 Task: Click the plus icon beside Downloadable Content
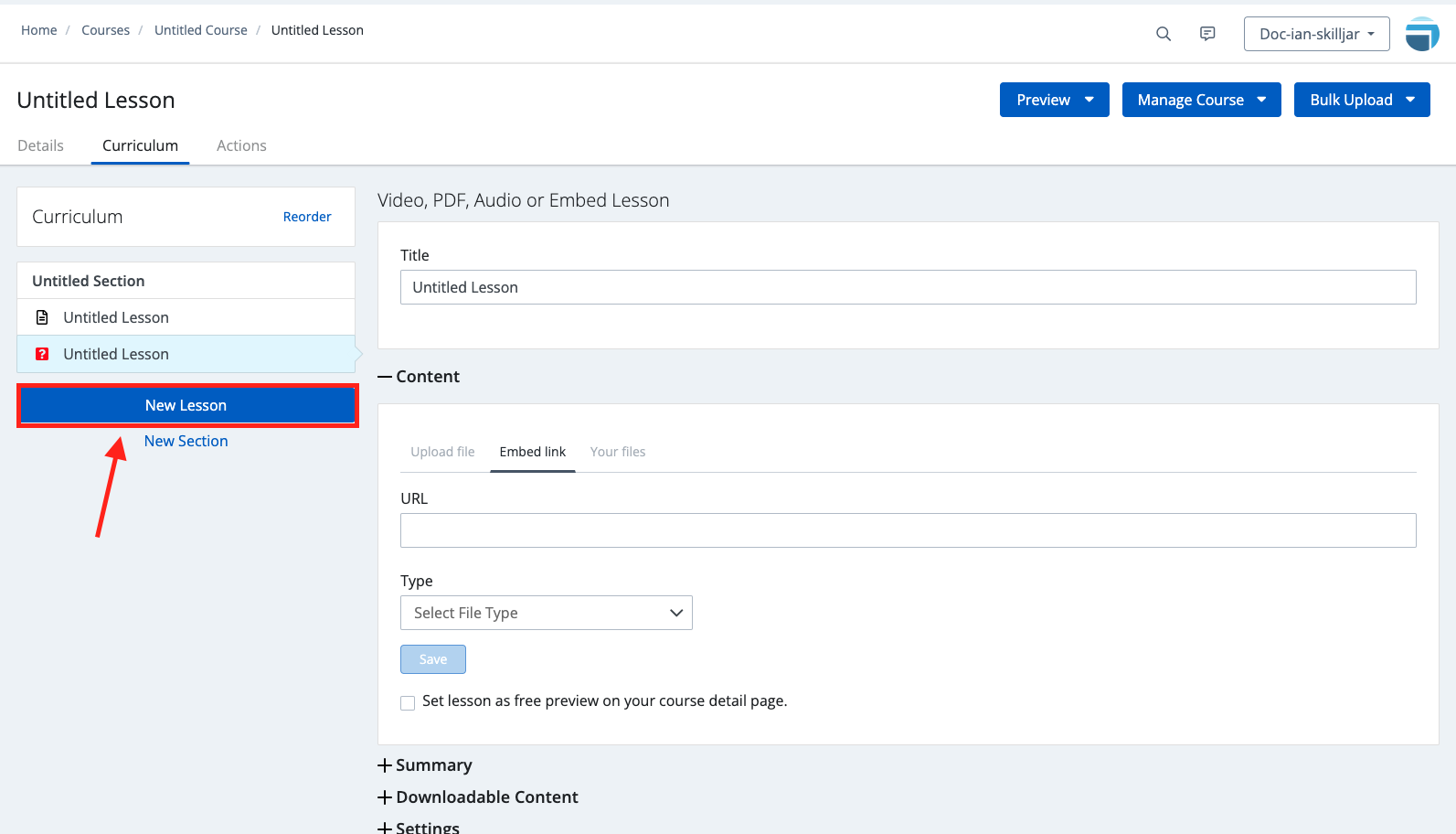pos(385,797)
